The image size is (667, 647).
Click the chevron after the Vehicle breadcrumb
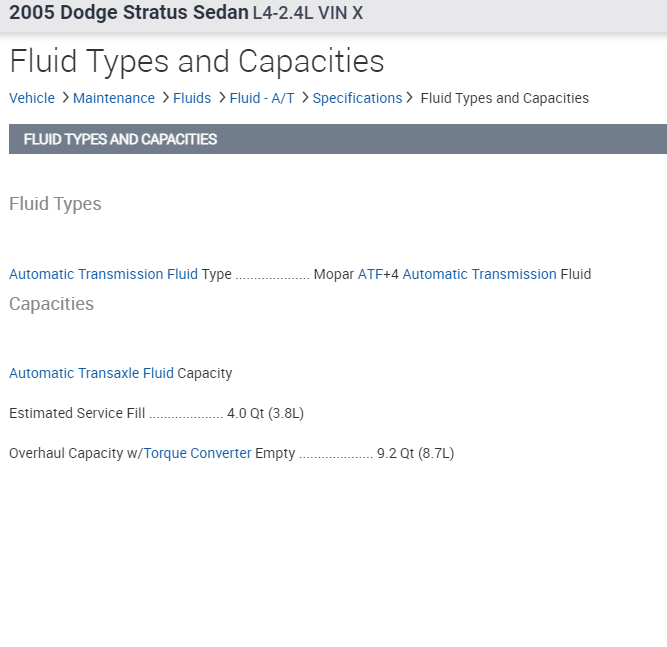pyautogui.click(x=65, y=98)
